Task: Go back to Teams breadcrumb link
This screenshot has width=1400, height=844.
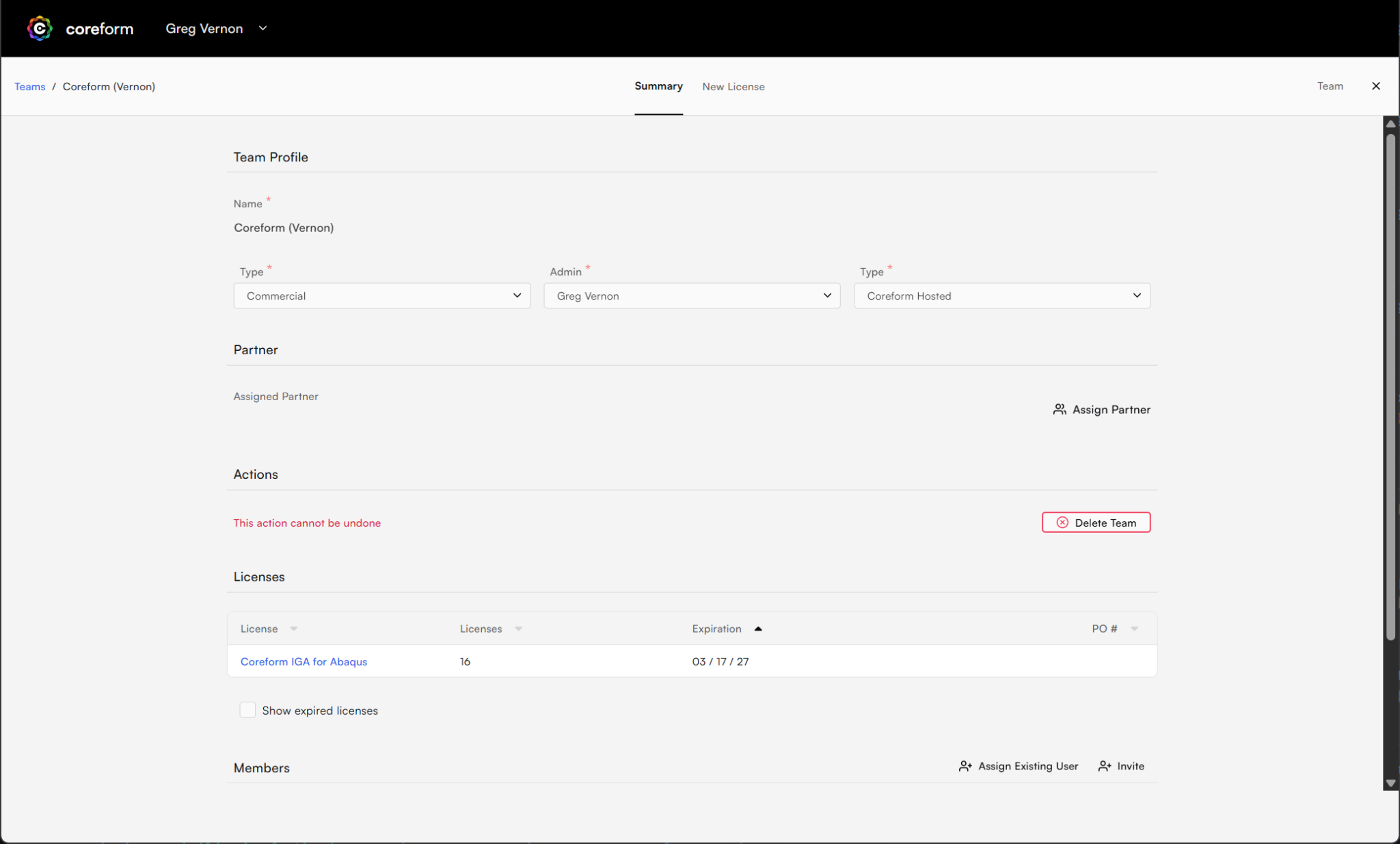Action: point(29,86)
